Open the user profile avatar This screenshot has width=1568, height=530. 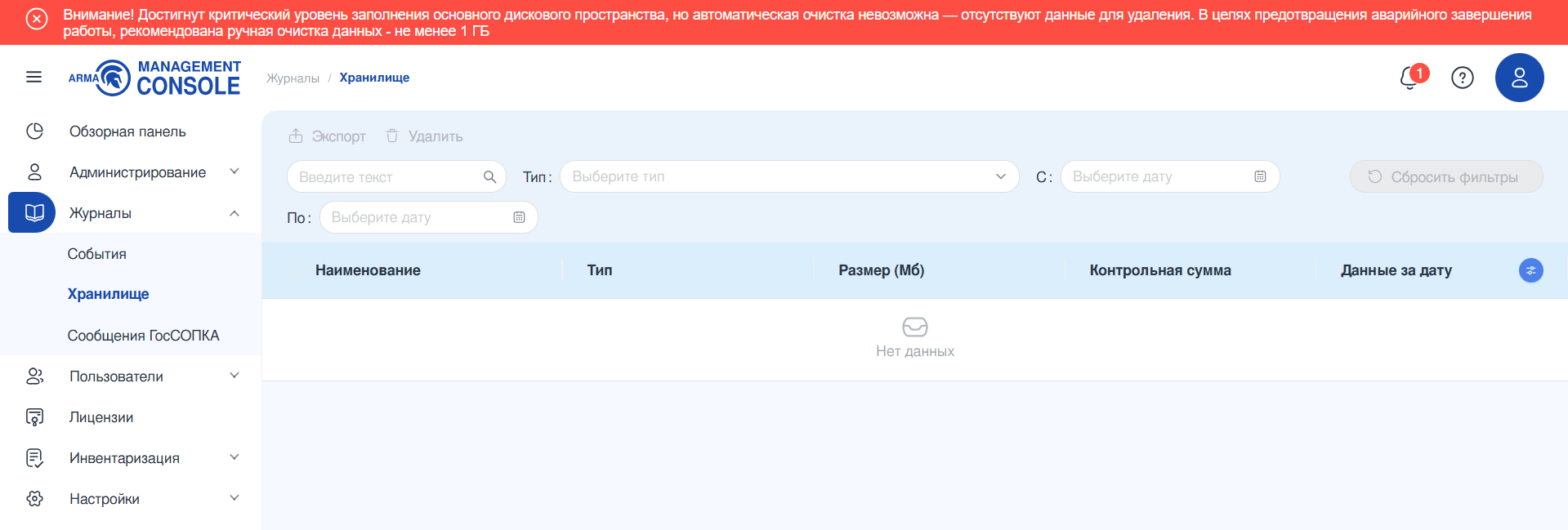pyautogui.click(x=1519, y=78)
